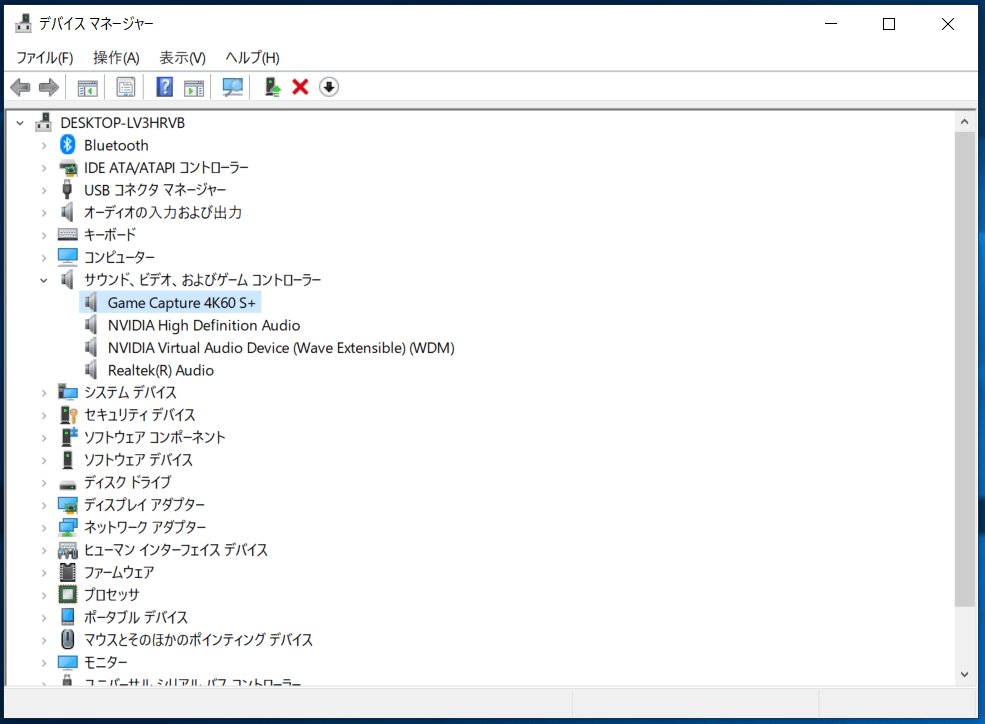Close the Device Manager window

pos(948,24)
